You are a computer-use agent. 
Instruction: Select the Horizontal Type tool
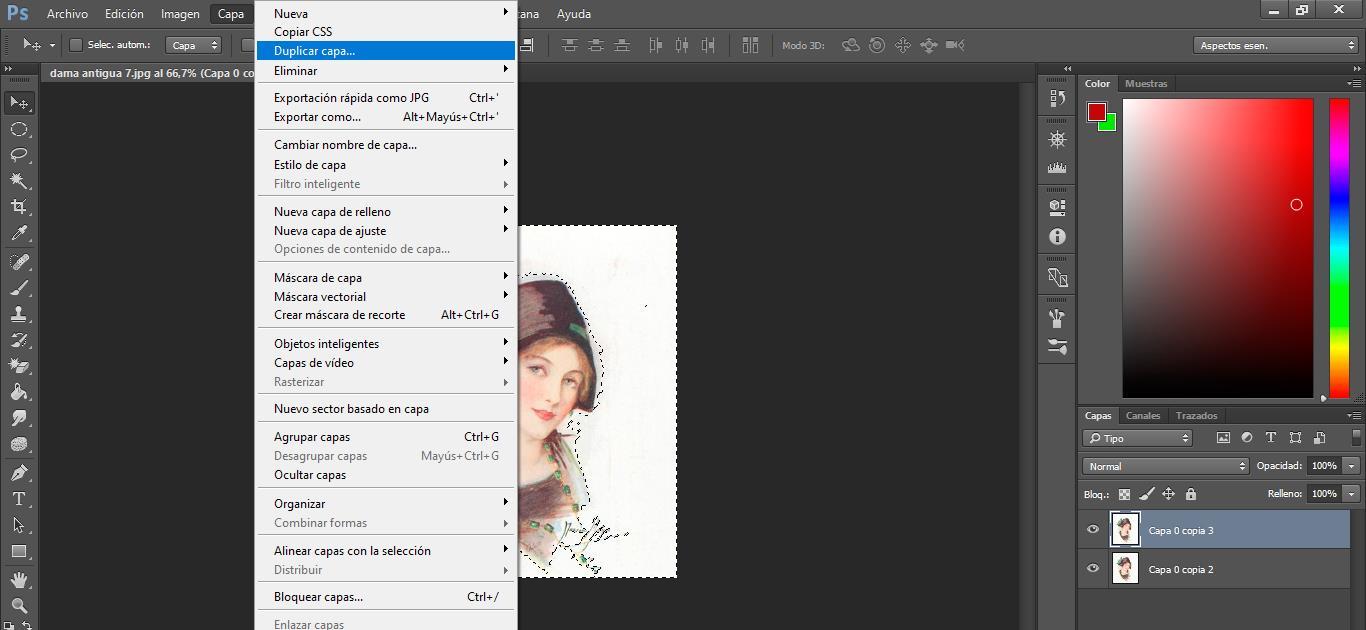[x=19, y=499]
